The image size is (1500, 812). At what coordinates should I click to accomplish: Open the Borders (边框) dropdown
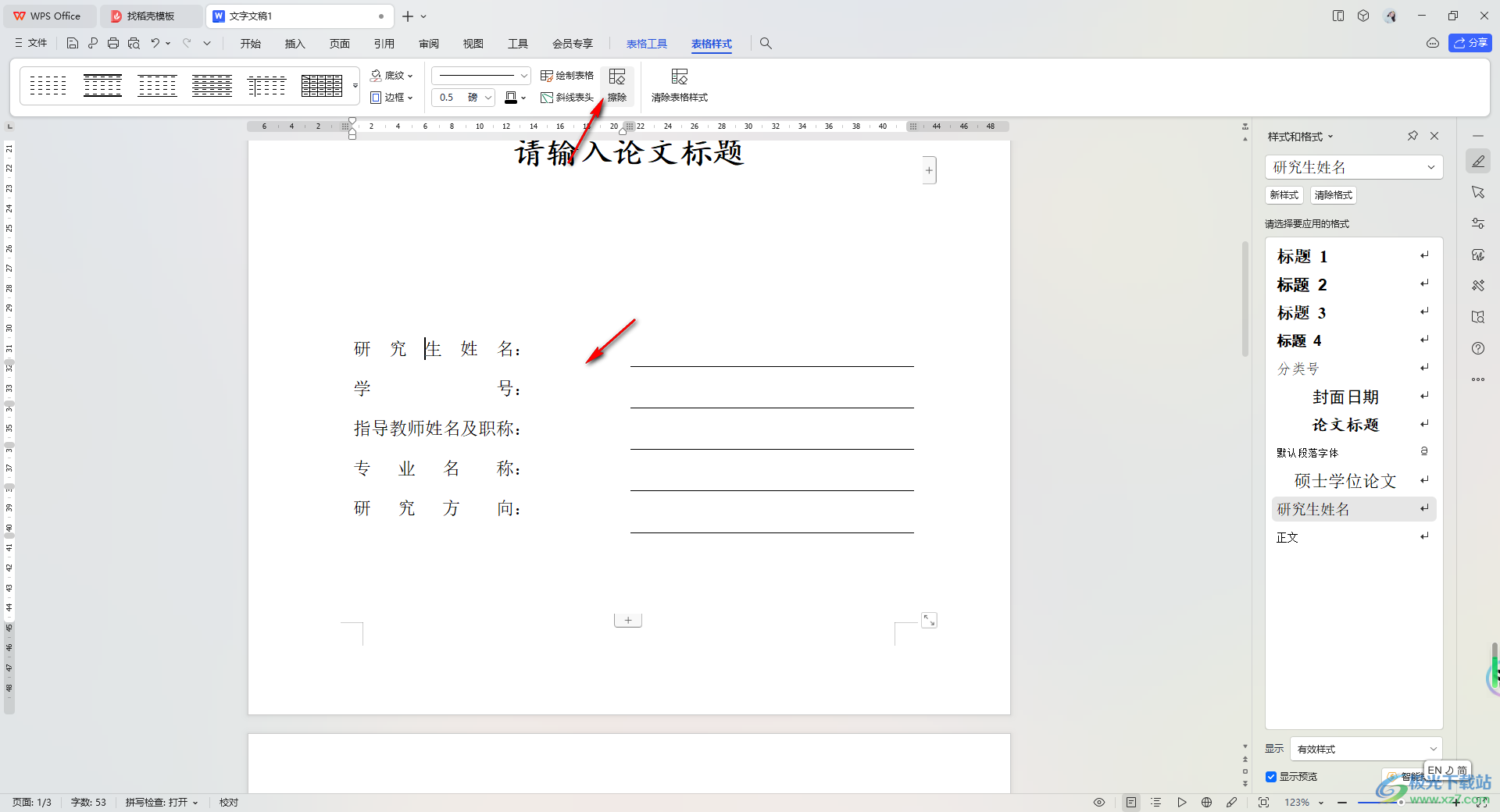pyautogui.click(x=391, y=98)
